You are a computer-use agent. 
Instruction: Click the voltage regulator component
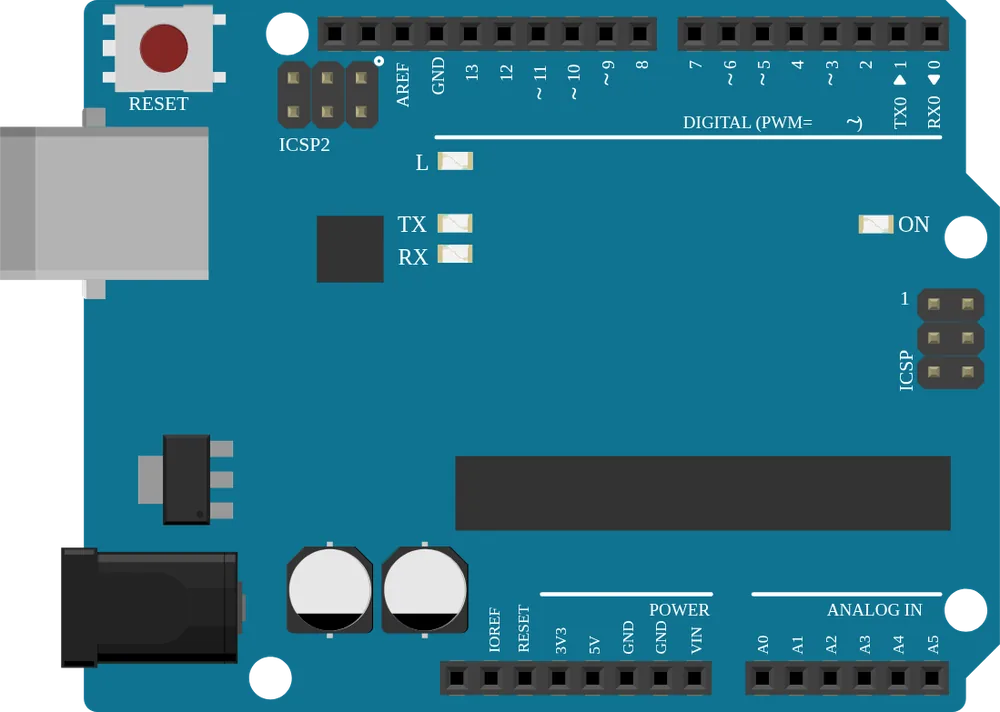tap(186, 480)
